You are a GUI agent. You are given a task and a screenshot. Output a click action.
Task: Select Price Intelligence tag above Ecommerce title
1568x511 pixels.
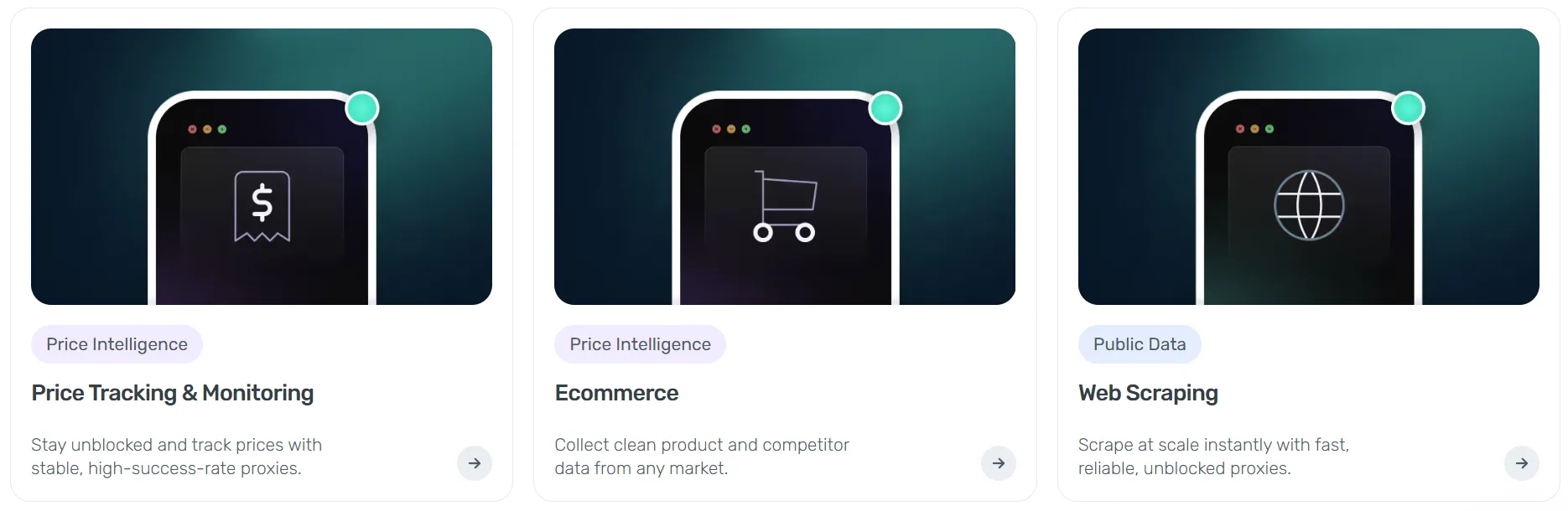640,344
